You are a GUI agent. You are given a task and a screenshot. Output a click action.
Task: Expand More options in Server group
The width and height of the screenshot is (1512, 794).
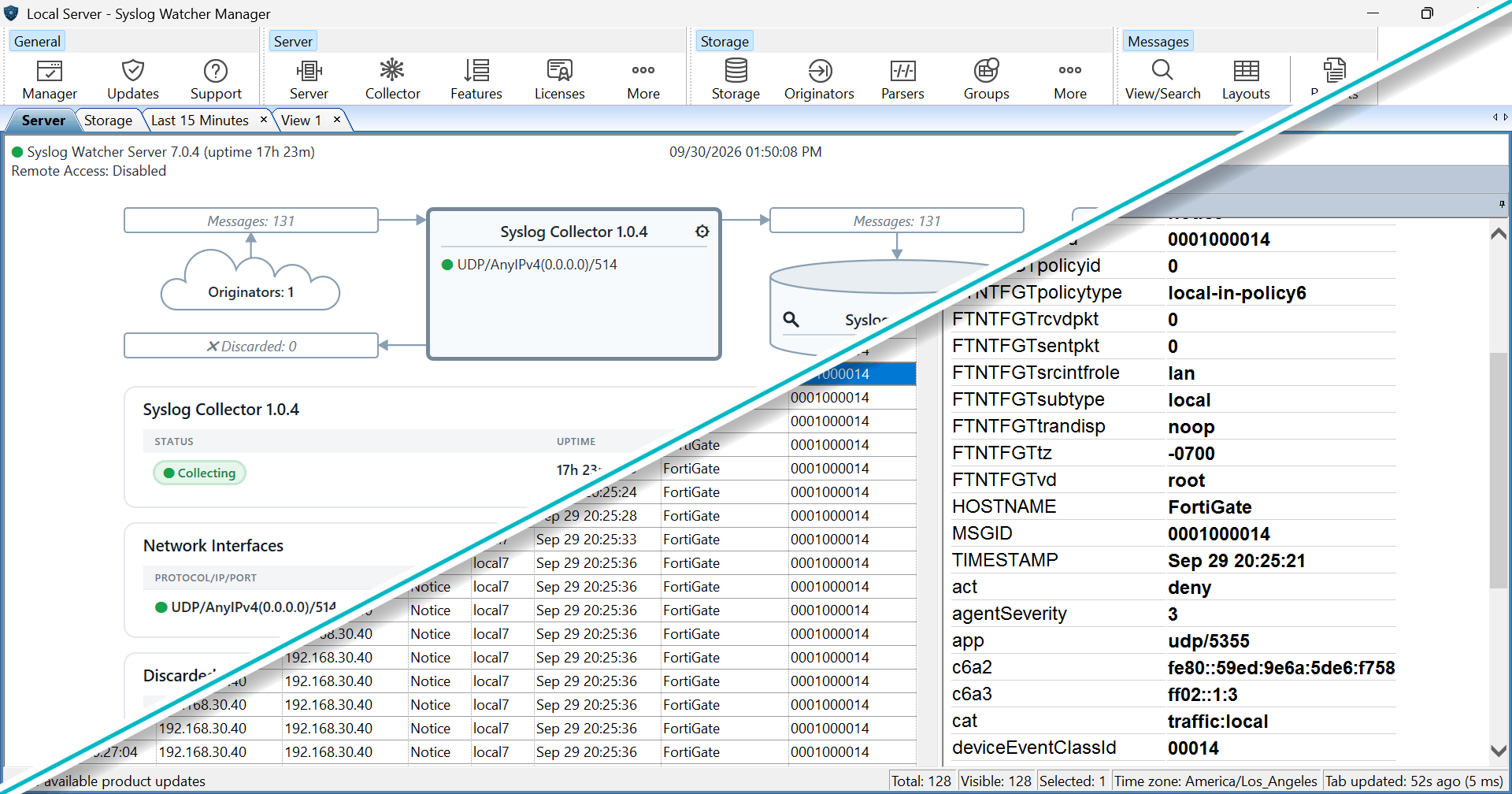(643, 80)
